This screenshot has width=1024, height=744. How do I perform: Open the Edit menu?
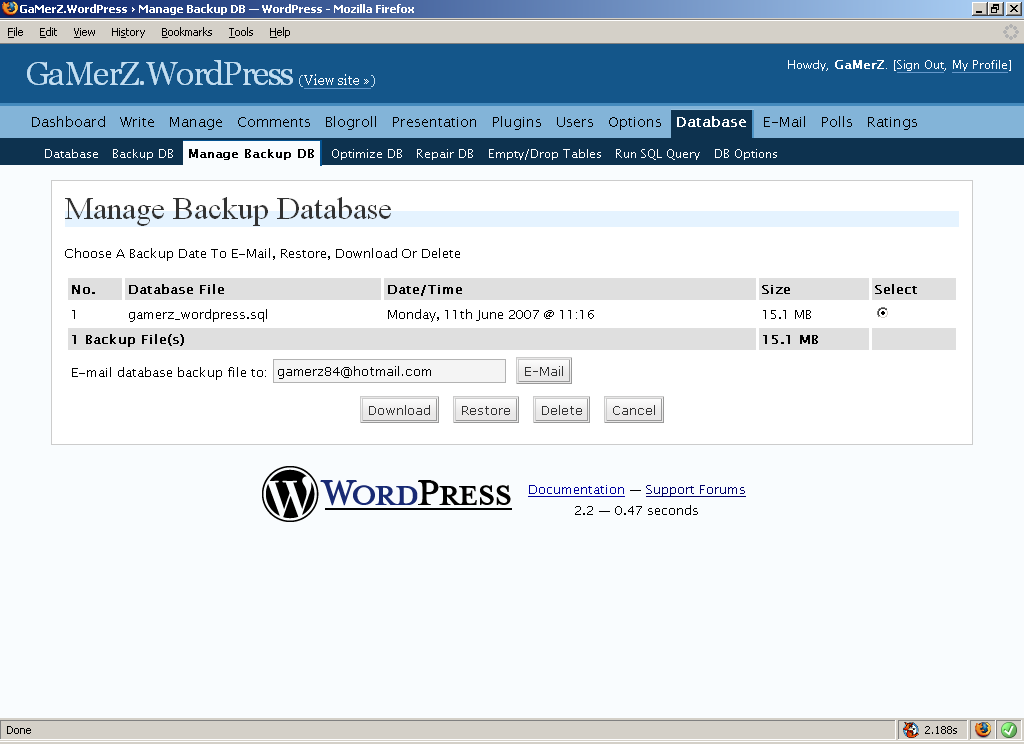point(48,32)
